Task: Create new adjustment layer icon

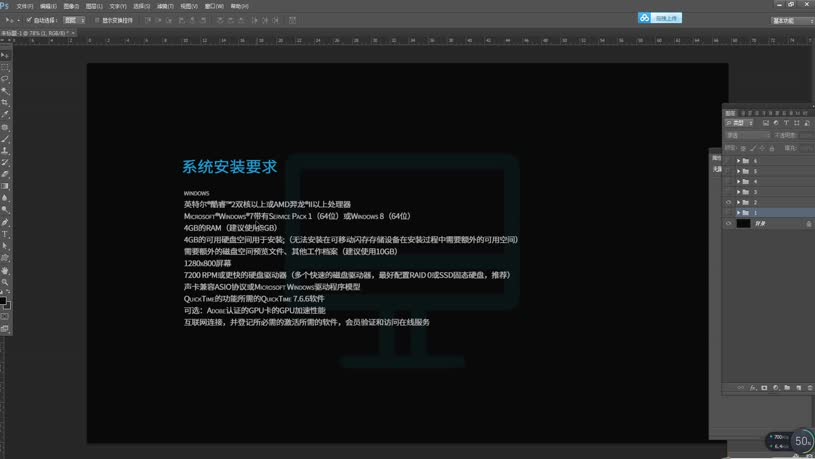Action: pos(775,388)
